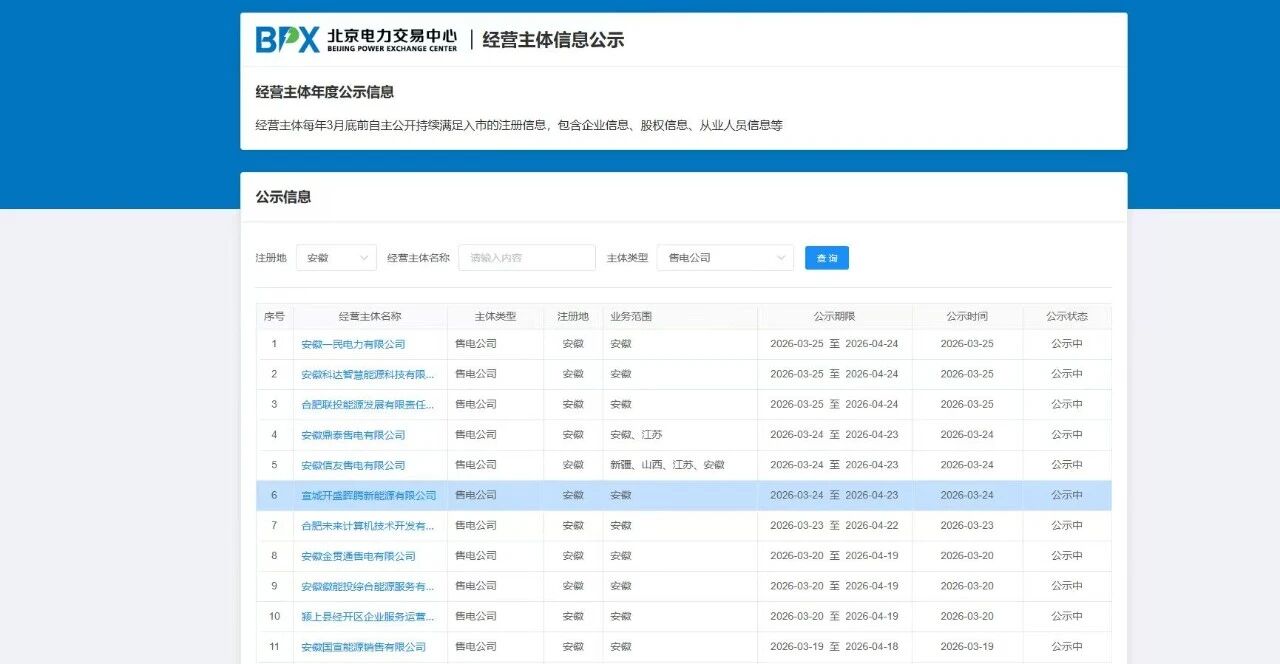Screen dimensions: 1280x664
Task: Click row number 7 cell
Action: [274, 526]
